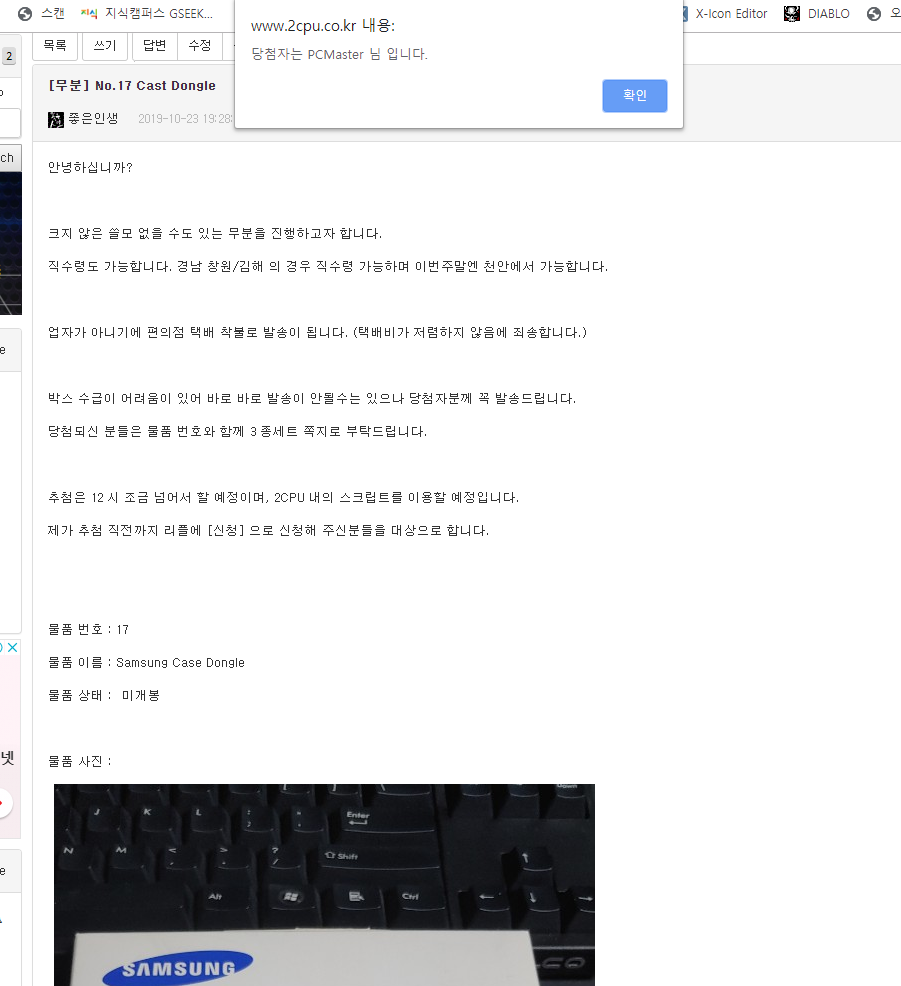
Task: Click author name 좋은인생
Action: pos(93,118)
